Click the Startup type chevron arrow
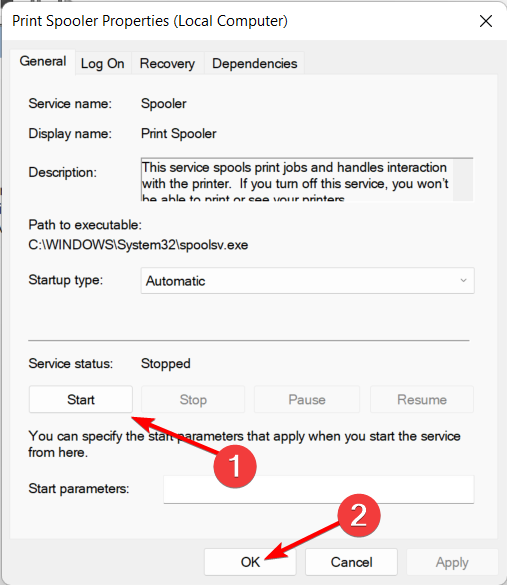 [463, 281]
